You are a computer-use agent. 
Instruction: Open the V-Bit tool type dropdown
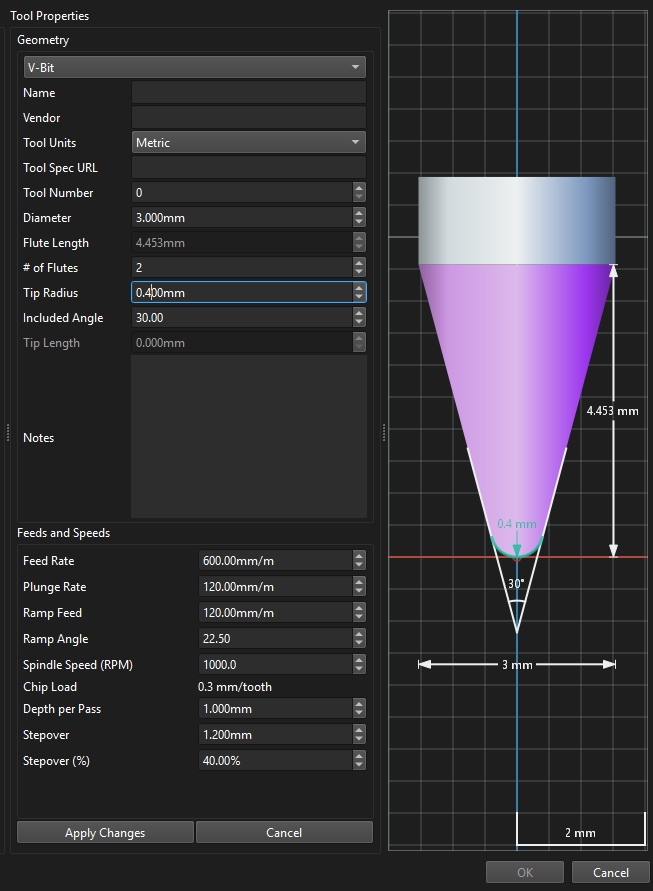194,67
